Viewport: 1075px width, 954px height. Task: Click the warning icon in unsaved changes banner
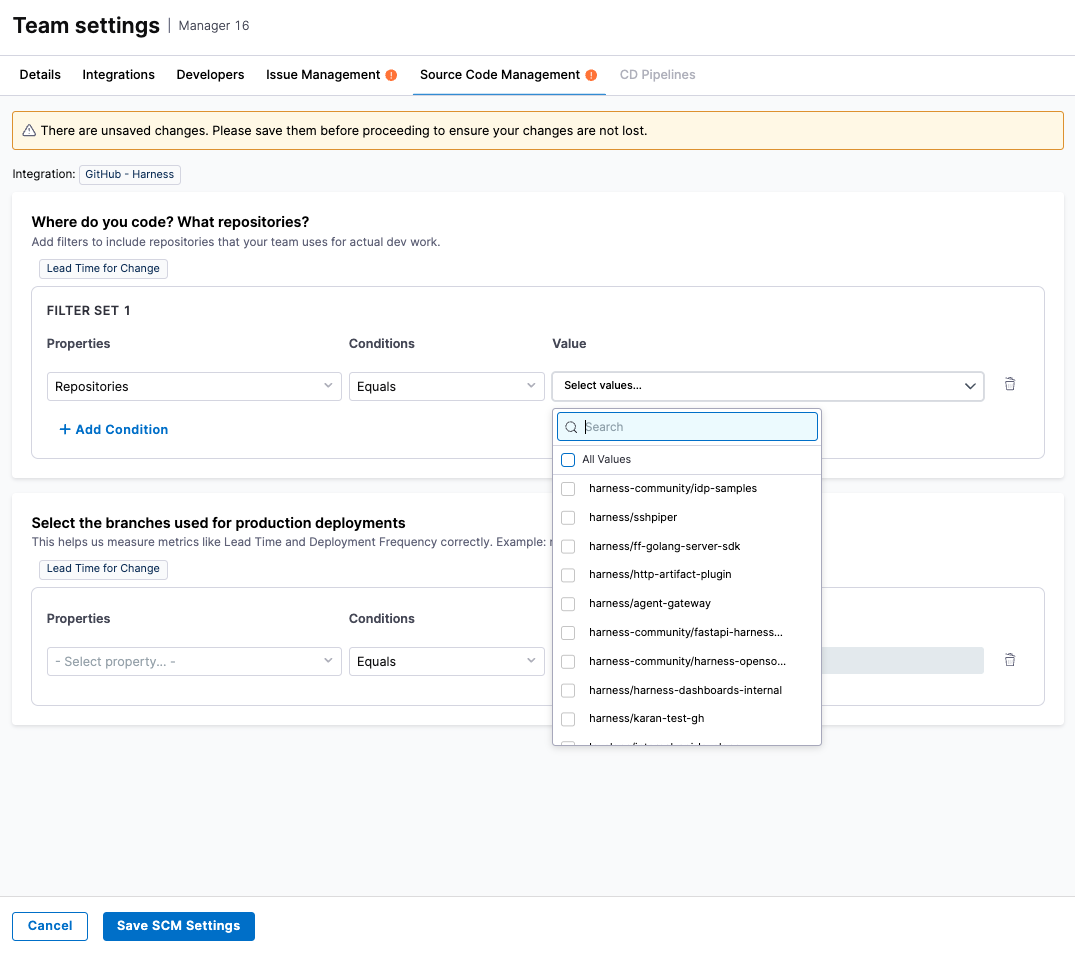[29, 131]
